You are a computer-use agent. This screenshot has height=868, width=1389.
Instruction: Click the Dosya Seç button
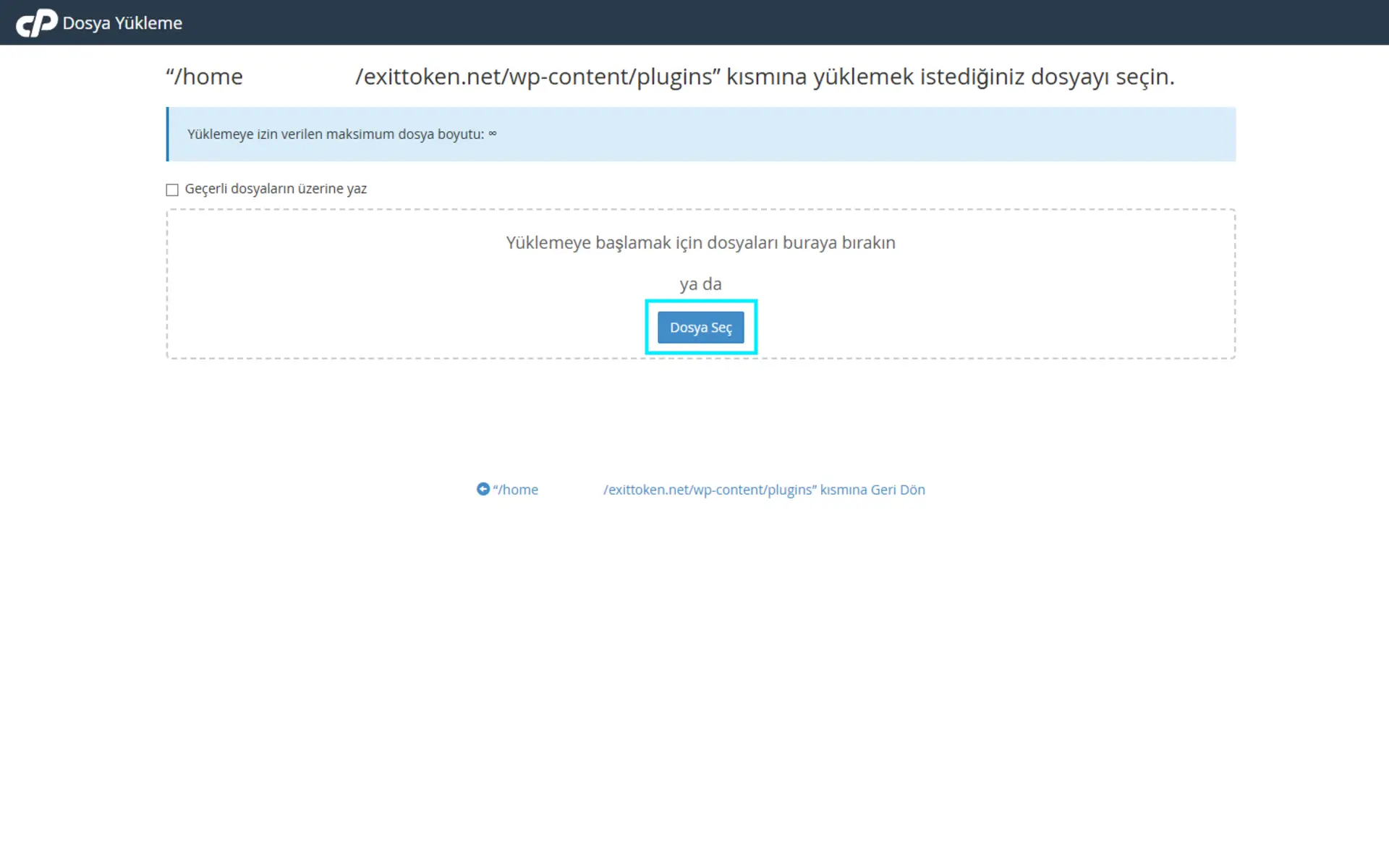[700, 328]
